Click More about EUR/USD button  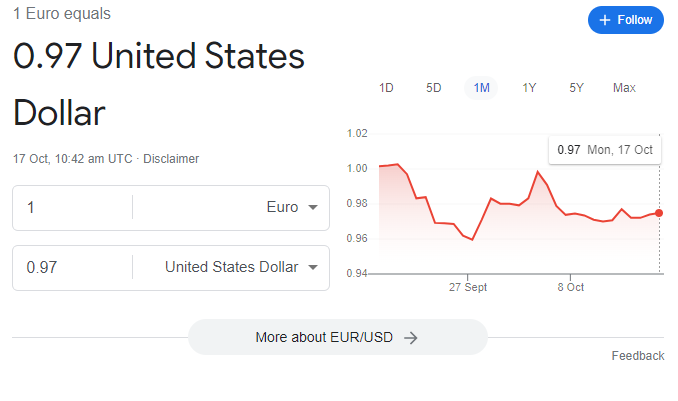[337, 337]
